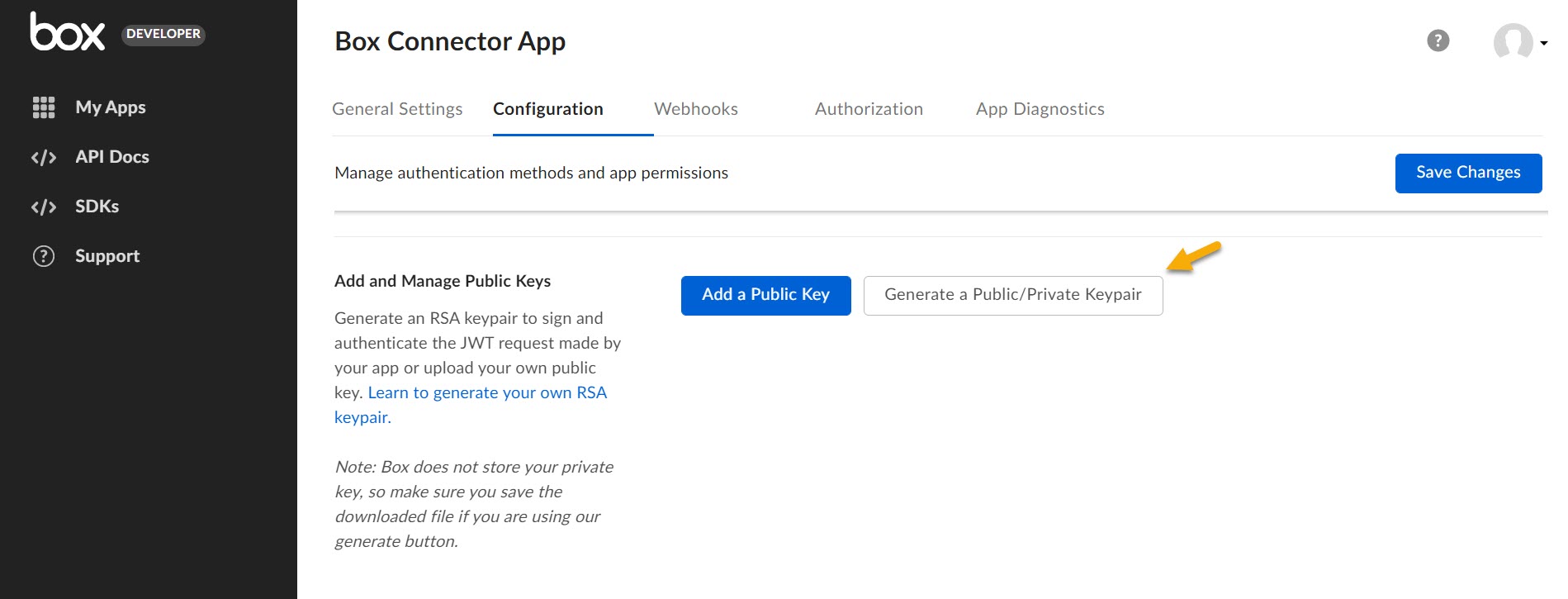
Task: Click the My Apps grid icon
Action: tap(44, 107)
